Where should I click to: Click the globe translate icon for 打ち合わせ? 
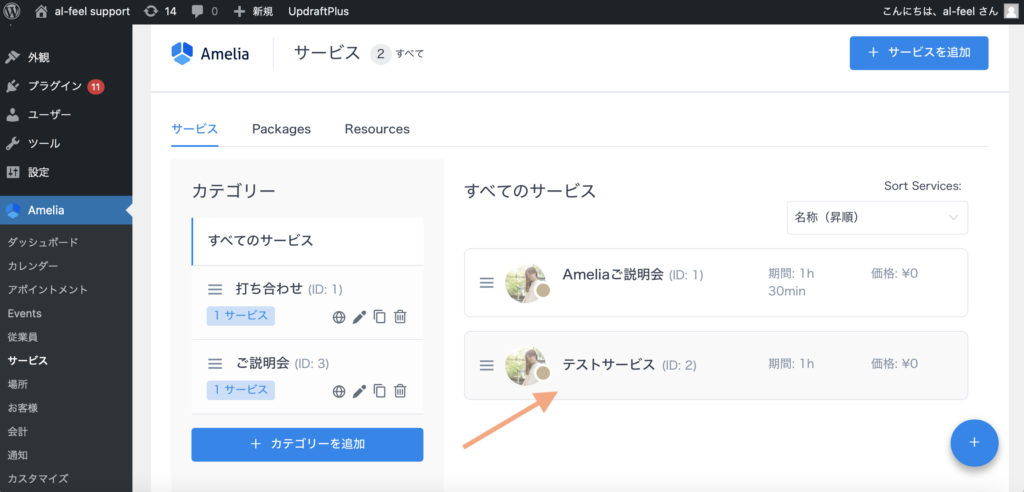(x=339, y=317)
